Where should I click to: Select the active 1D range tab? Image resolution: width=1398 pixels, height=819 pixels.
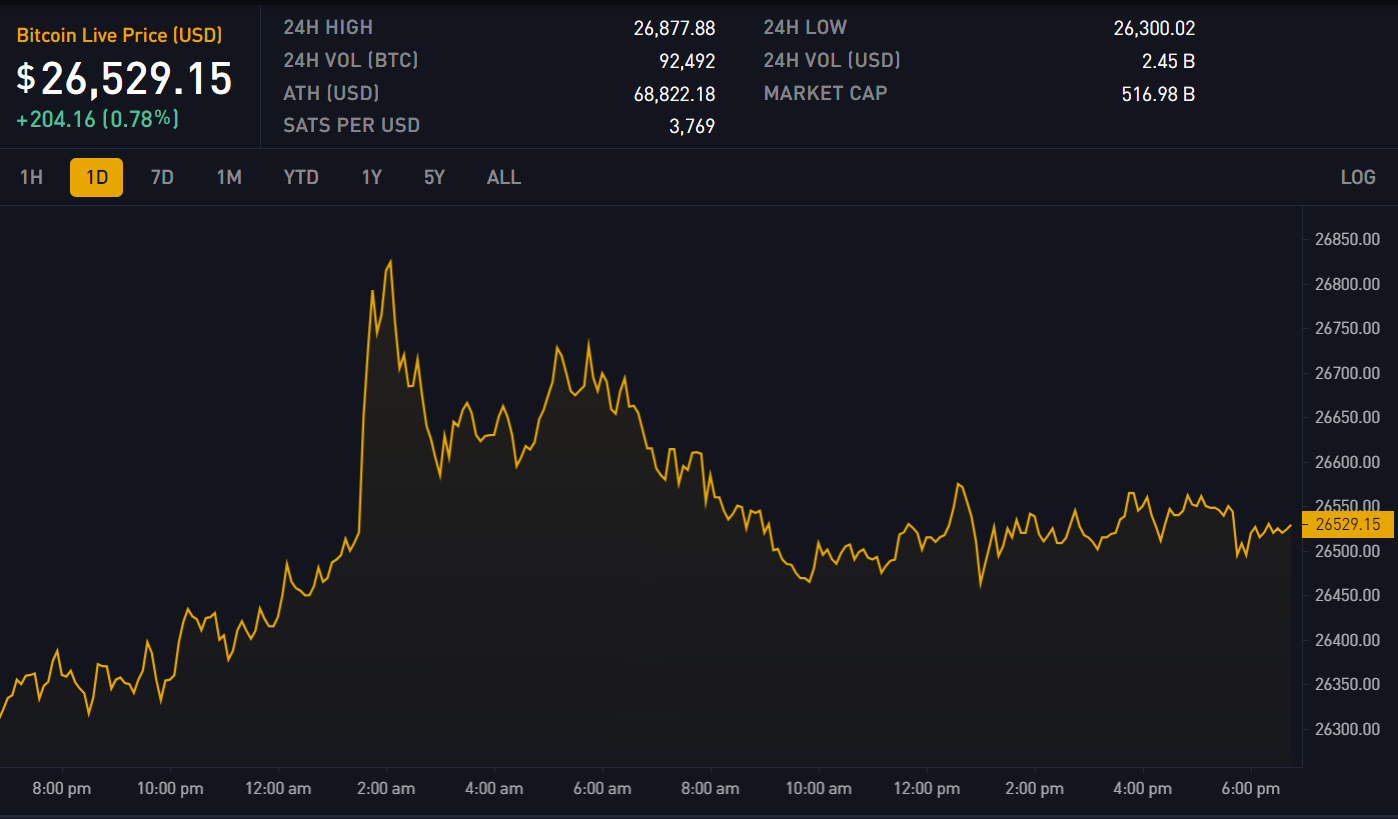pyautogui.click(x=96, y=177)
